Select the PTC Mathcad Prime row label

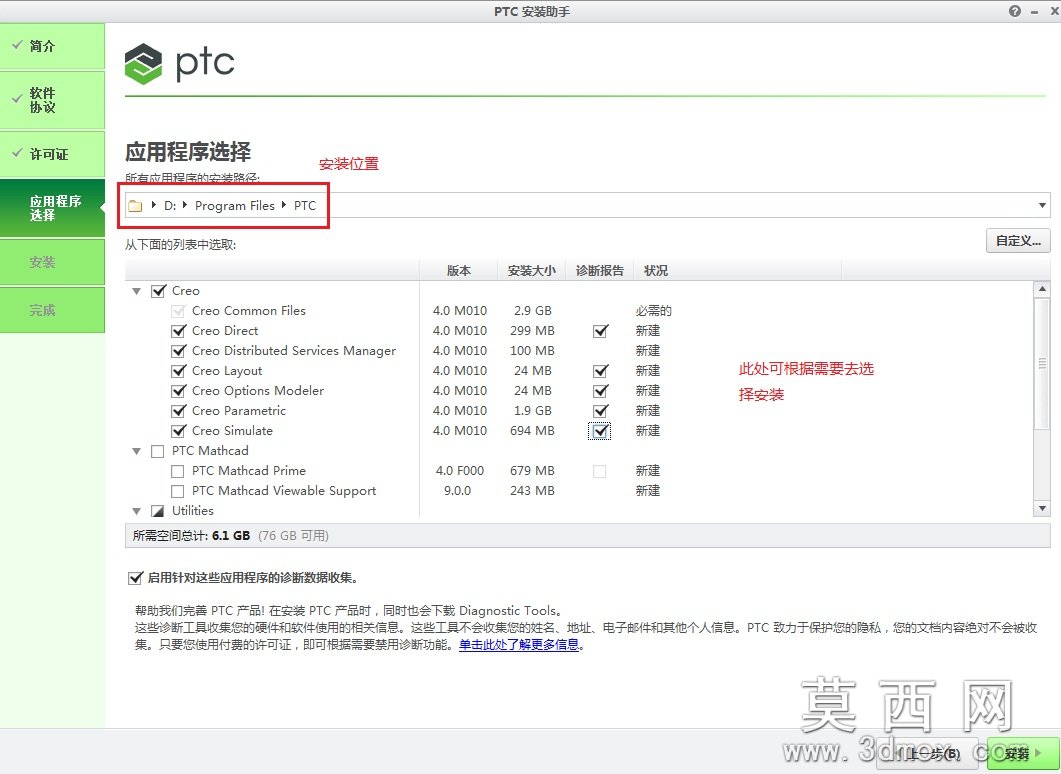(x=248, y=471)
